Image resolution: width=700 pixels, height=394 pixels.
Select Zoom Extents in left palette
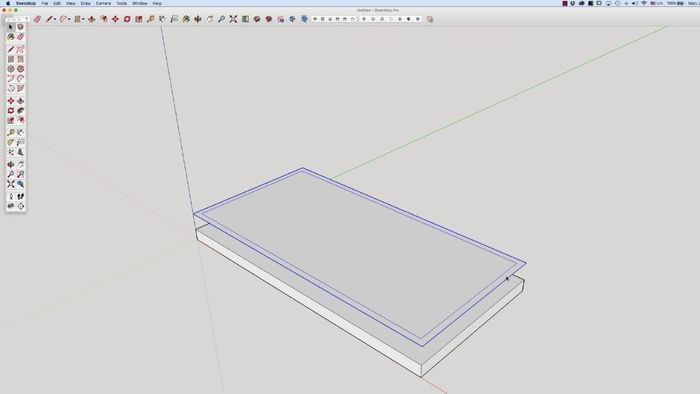(11, 184)
